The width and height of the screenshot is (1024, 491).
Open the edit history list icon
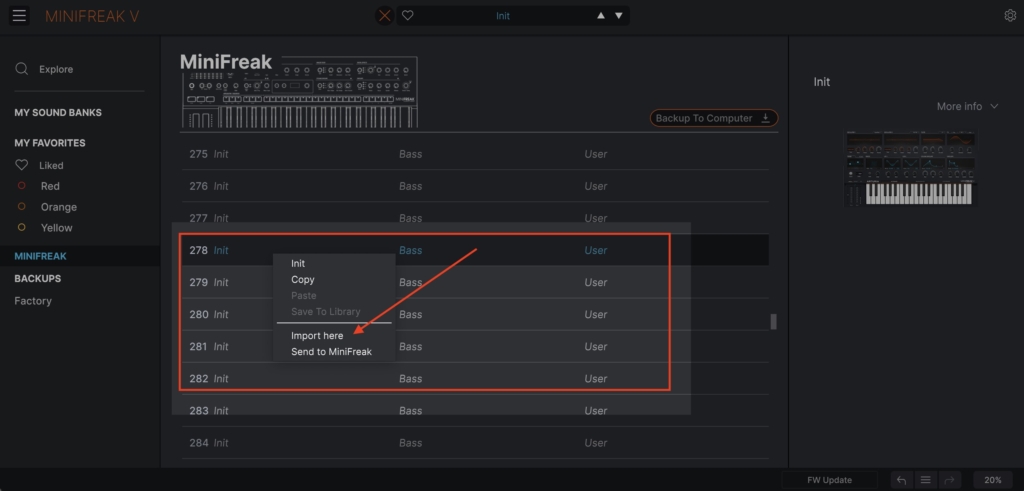click(926, 480)
